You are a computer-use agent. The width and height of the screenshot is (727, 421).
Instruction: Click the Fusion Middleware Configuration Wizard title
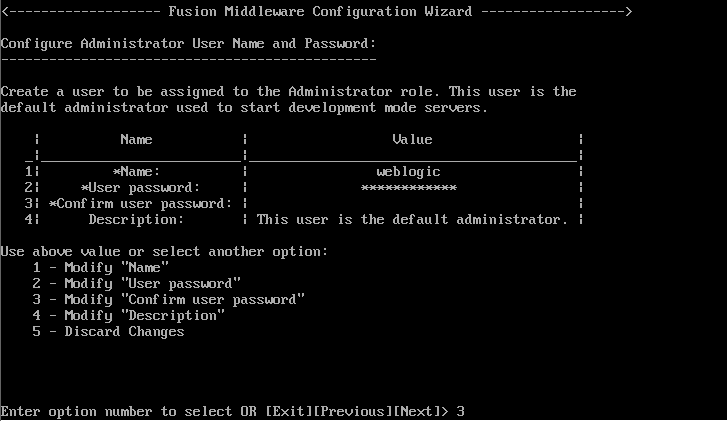[320, 12]
